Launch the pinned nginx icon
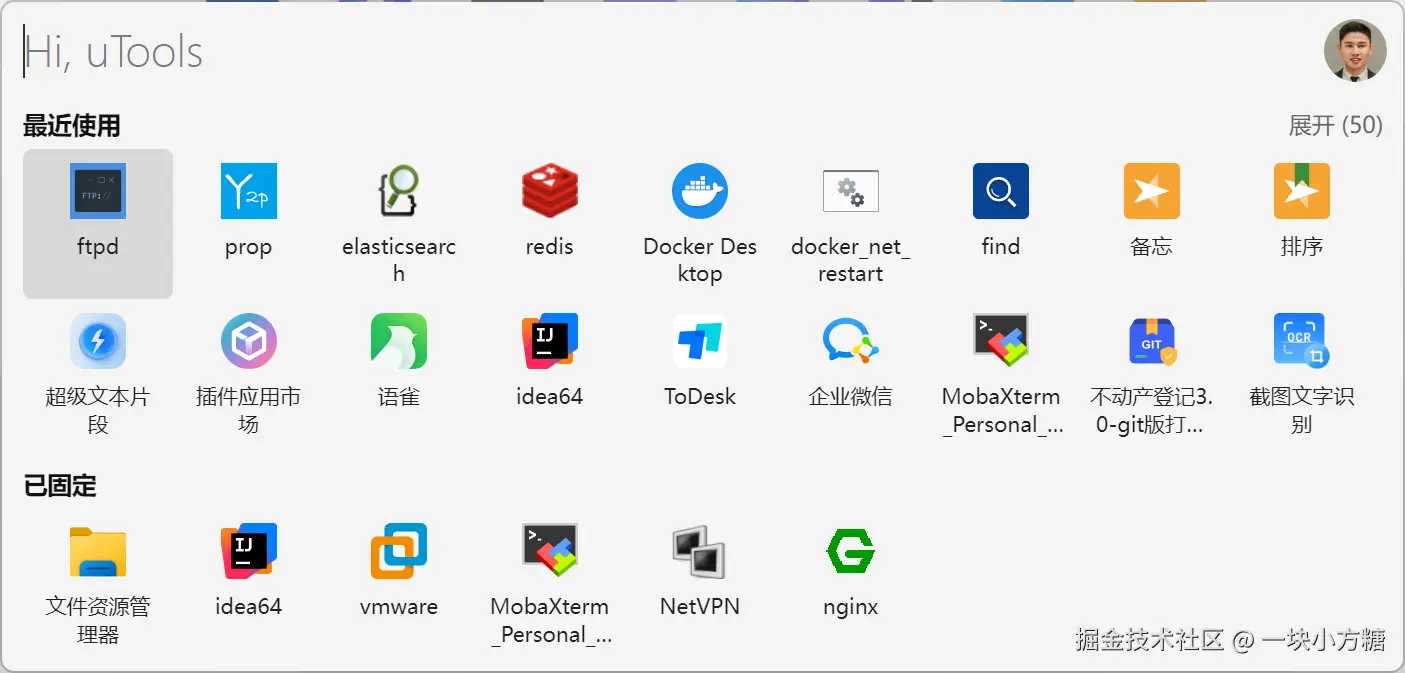Screen dimensions: 1405x673 [x=850, y=551]
